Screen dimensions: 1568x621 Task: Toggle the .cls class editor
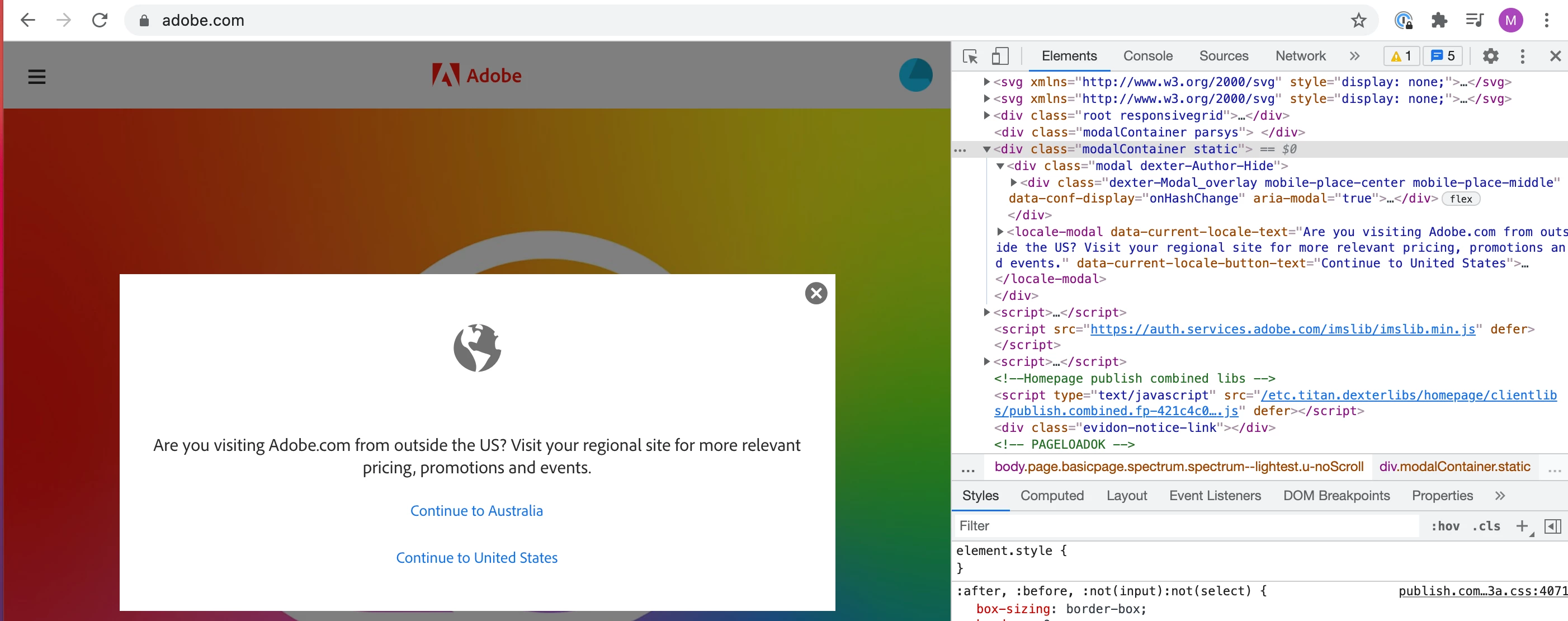point(1486,526)
